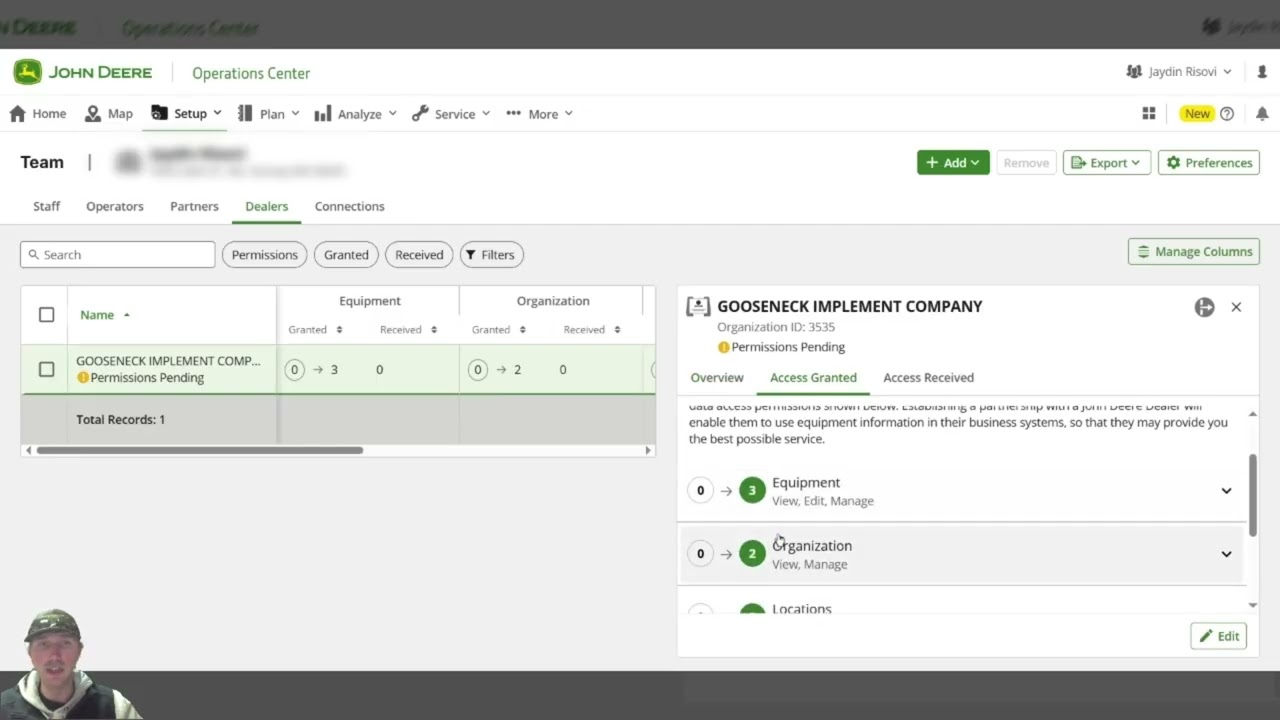Click Operations Center title
This screenshot has height=720, width=1280.
(251, 73)
